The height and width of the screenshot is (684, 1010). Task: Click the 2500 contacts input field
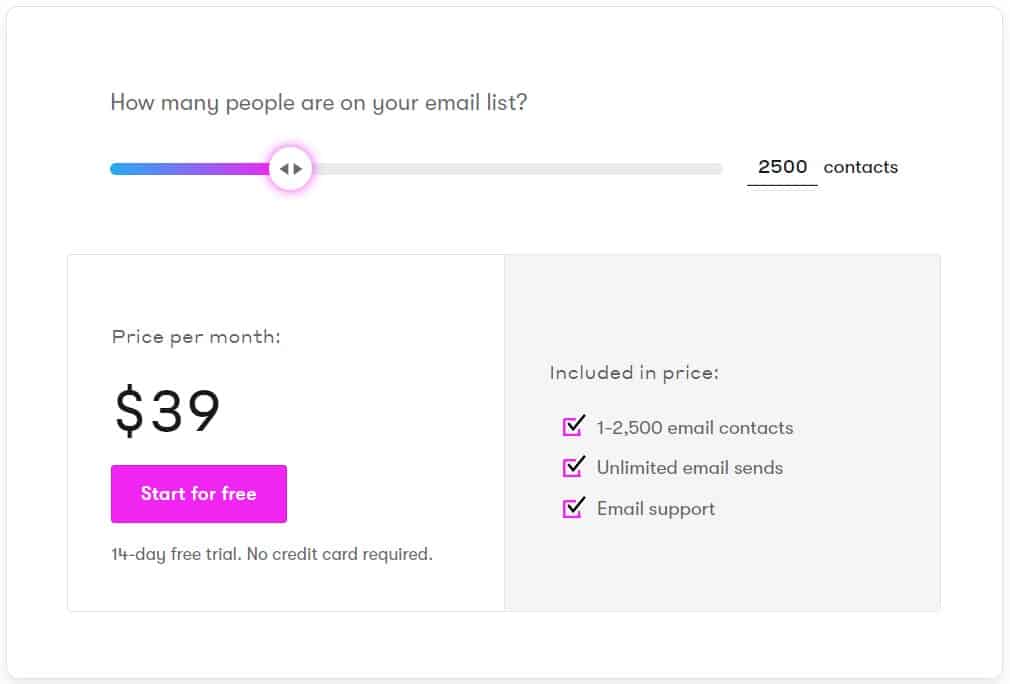[x=781, y=167]
